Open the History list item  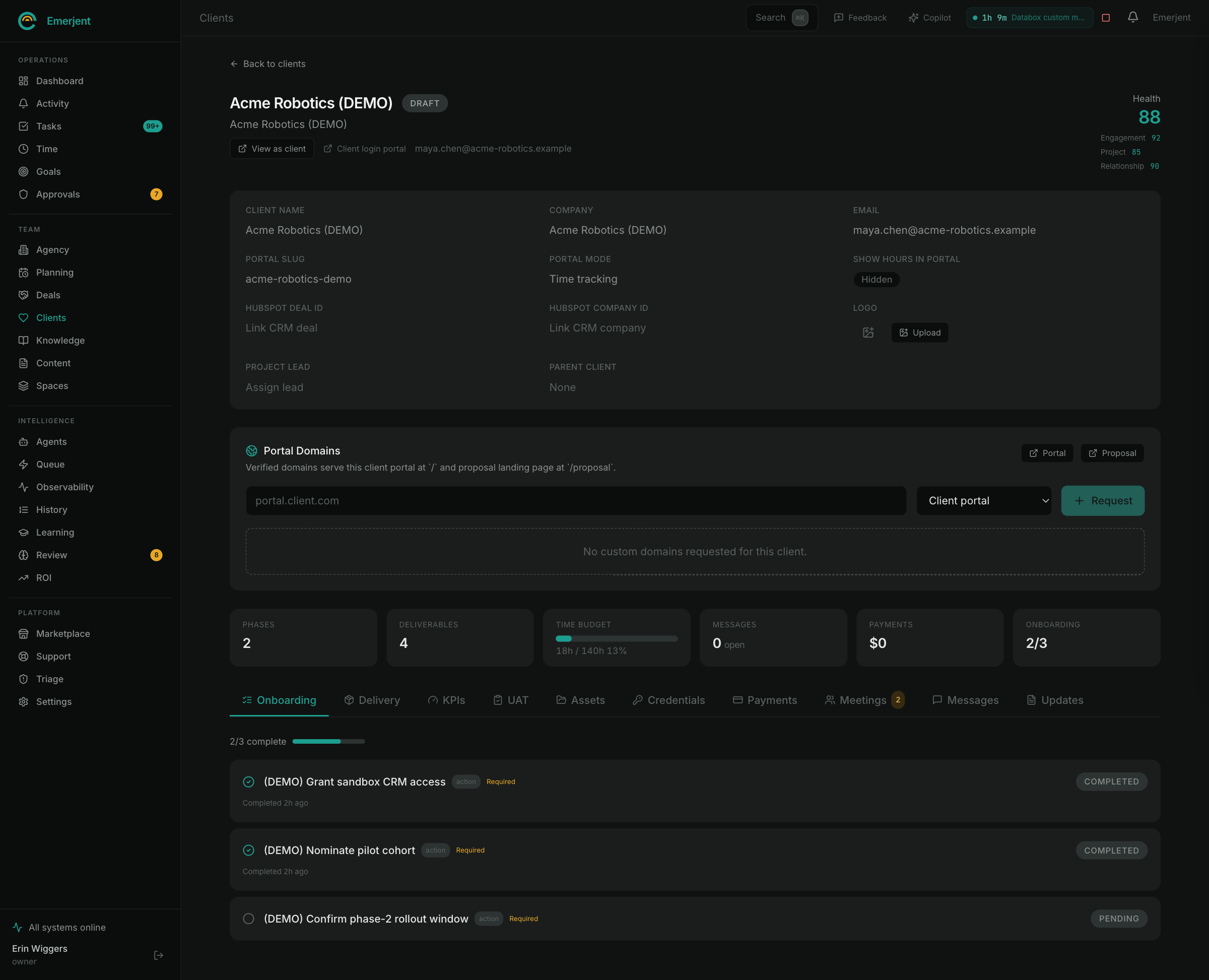pyautogui.click(x=90, y=509)
